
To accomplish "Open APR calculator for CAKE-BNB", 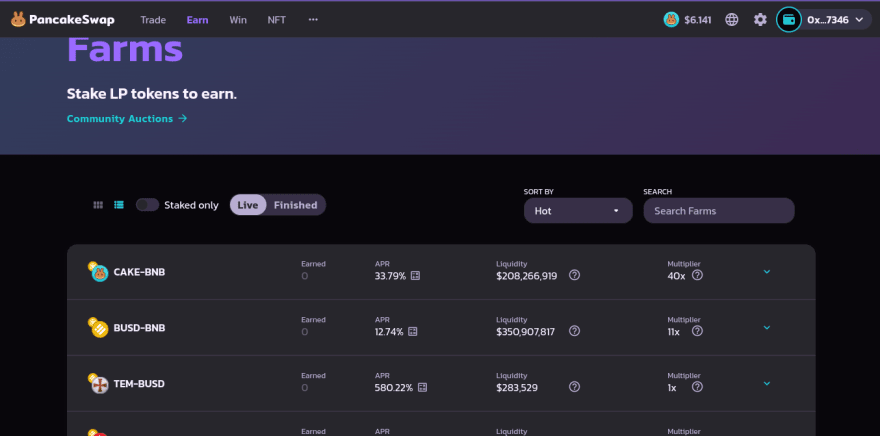I will pos(415,276).
